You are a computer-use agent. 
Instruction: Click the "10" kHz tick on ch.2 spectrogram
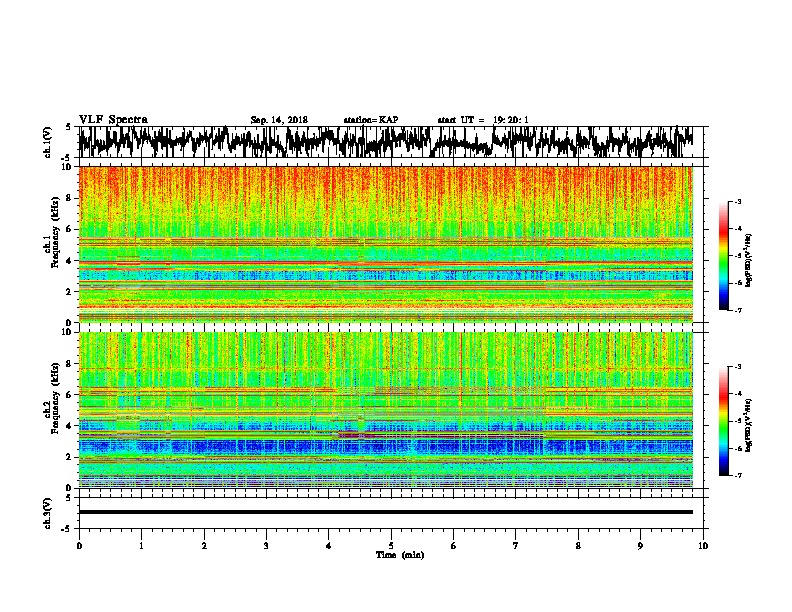click(x=68, y=332)
